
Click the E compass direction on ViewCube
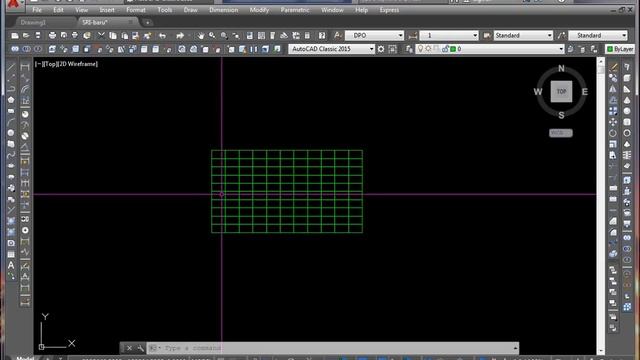click(x=584, y=92)
